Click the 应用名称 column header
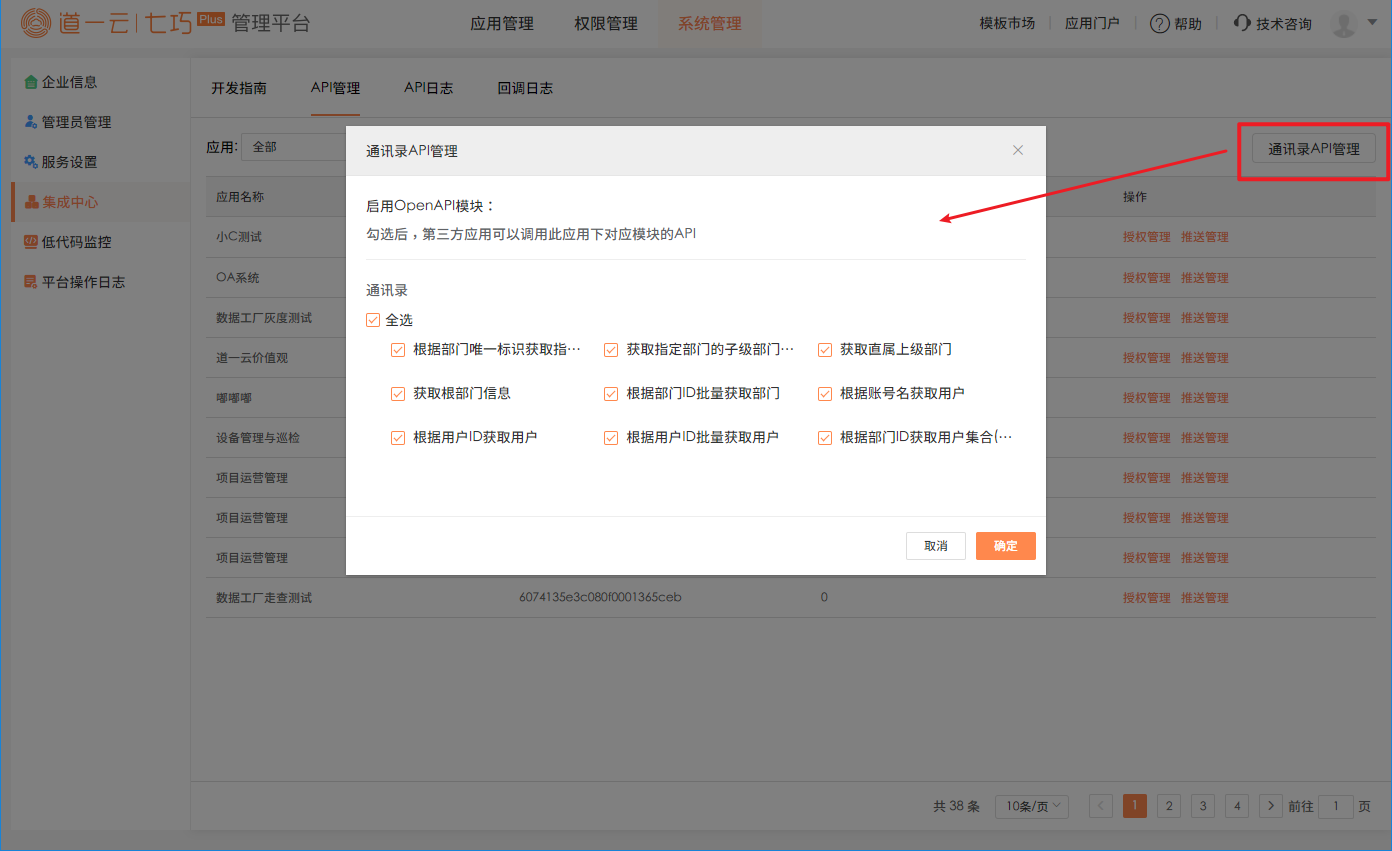1392x851 pixels. pyautogui.click(x=240, y=197)
